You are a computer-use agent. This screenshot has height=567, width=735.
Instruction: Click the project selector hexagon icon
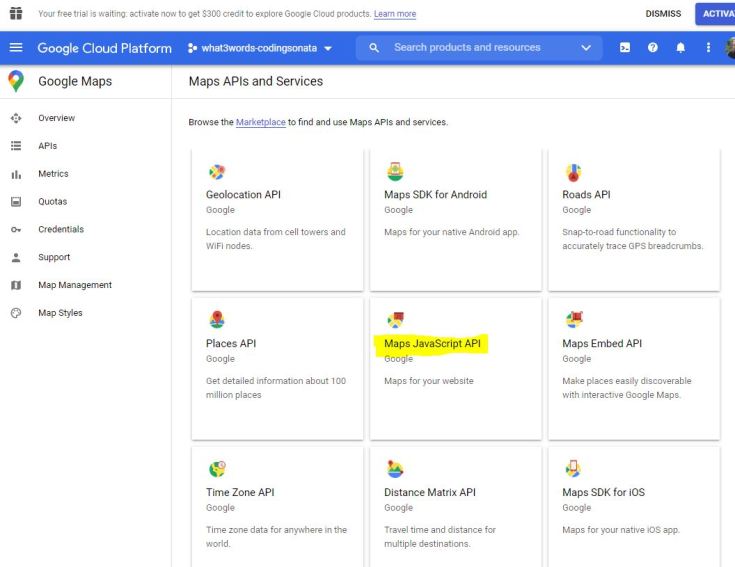192,48
